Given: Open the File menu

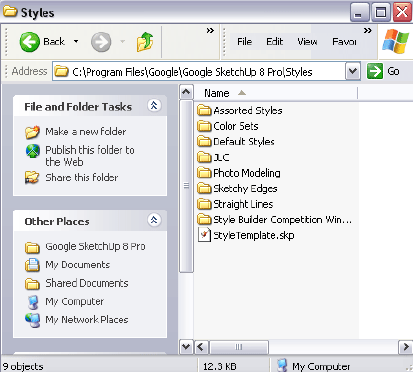Looking at the screenshot, I should pyautogui.click(x=244, y=42).
